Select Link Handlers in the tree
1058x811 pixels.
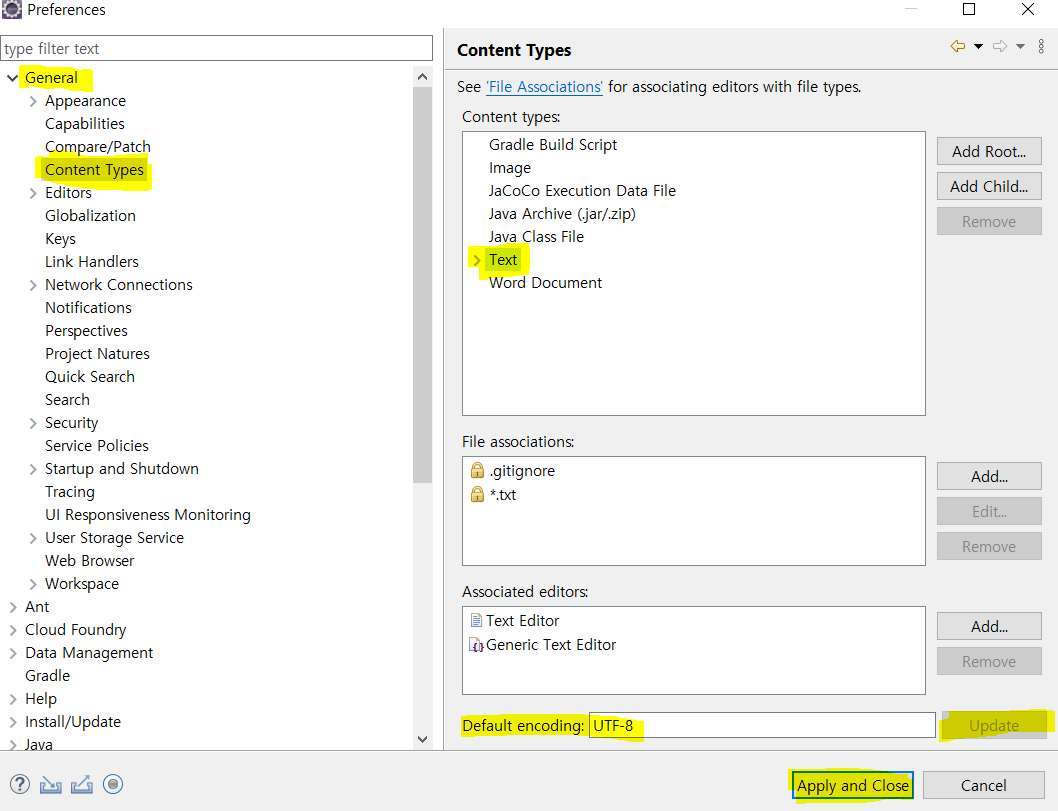pos(92,261)
